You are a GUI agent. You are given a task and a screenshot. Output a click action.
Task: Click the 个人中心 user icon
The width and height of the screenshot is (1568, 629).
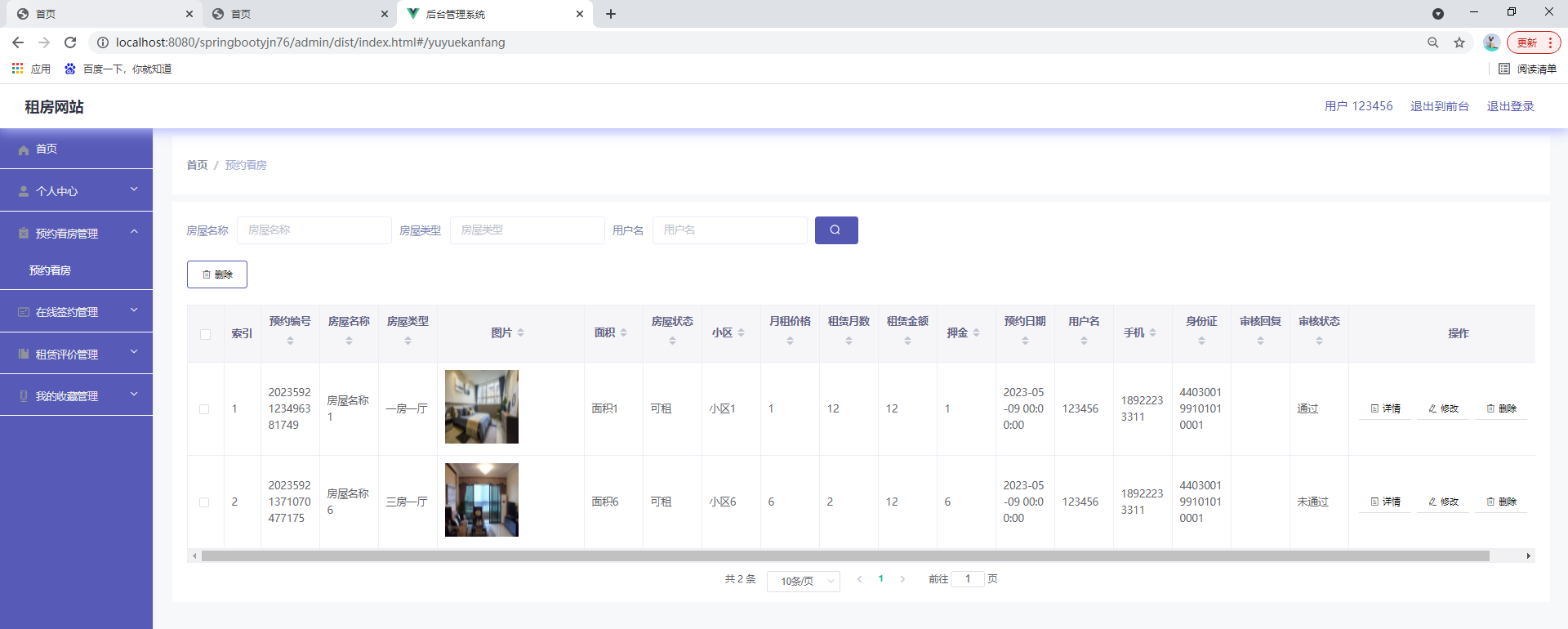pos(24,191)
